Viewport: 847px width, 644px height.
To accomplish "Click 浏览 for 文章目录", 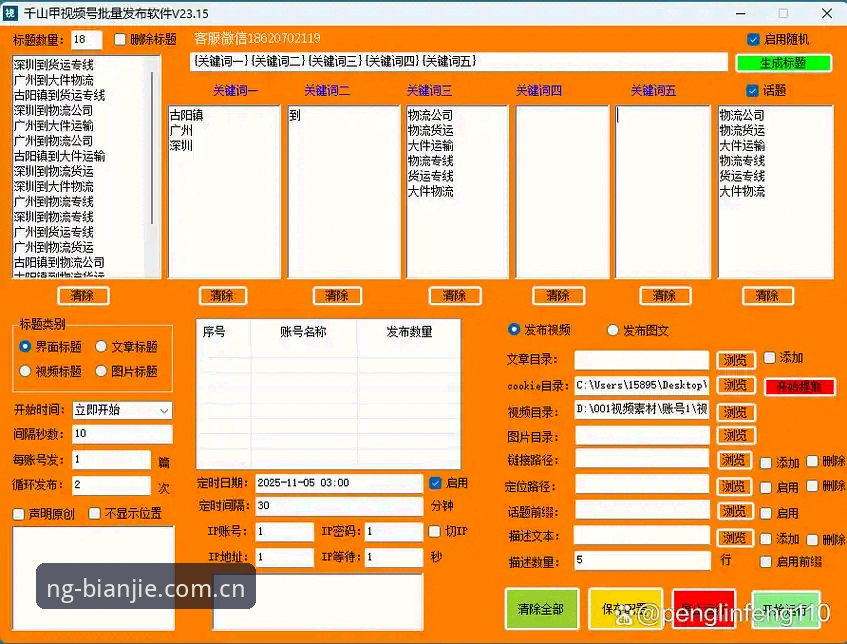I will pyautogui.click(x=735, y=360).
